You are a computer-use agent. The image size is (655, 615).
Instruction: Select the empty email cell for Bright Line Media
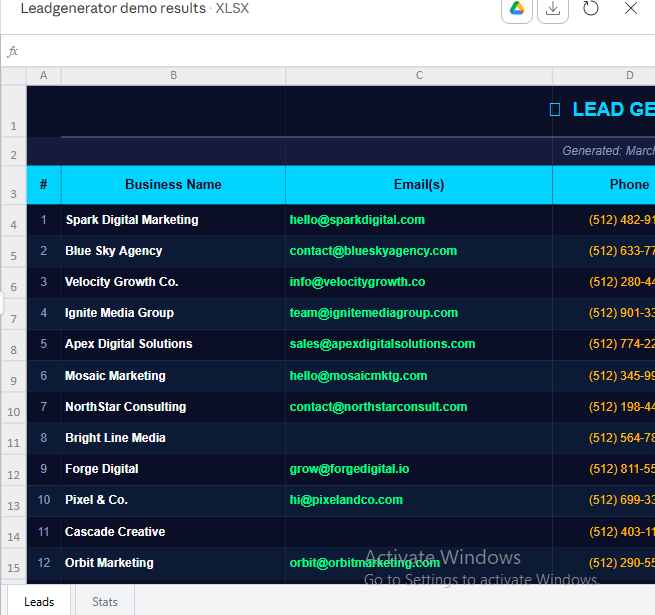(419, 438)
